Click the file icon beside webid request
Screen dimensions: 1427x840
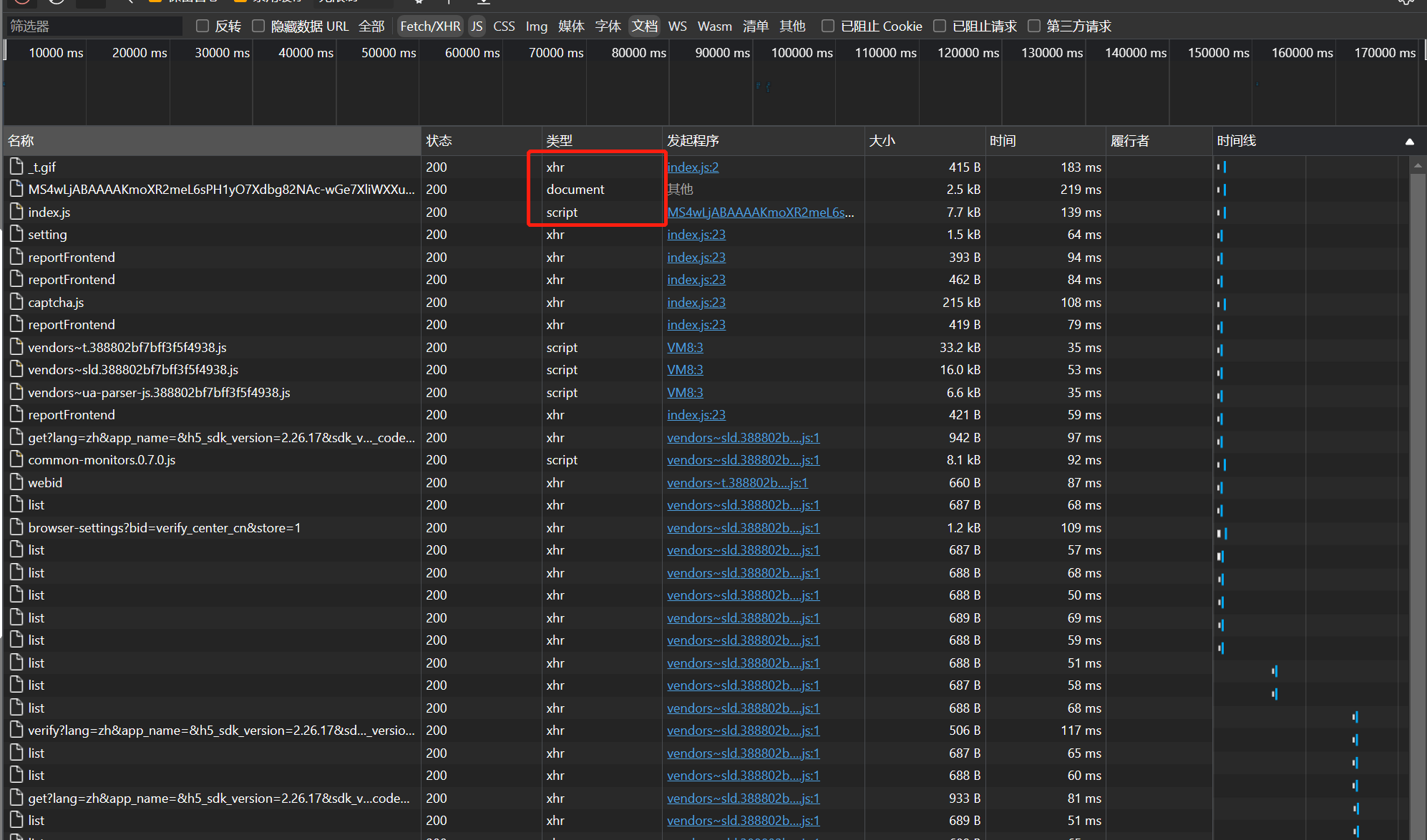click(16, 482)
